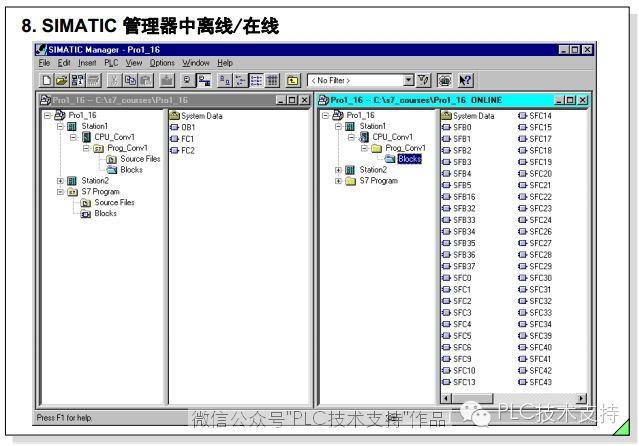Click horizontal scrollbar left arrow in ONLINE window

(x=446, y=398)
